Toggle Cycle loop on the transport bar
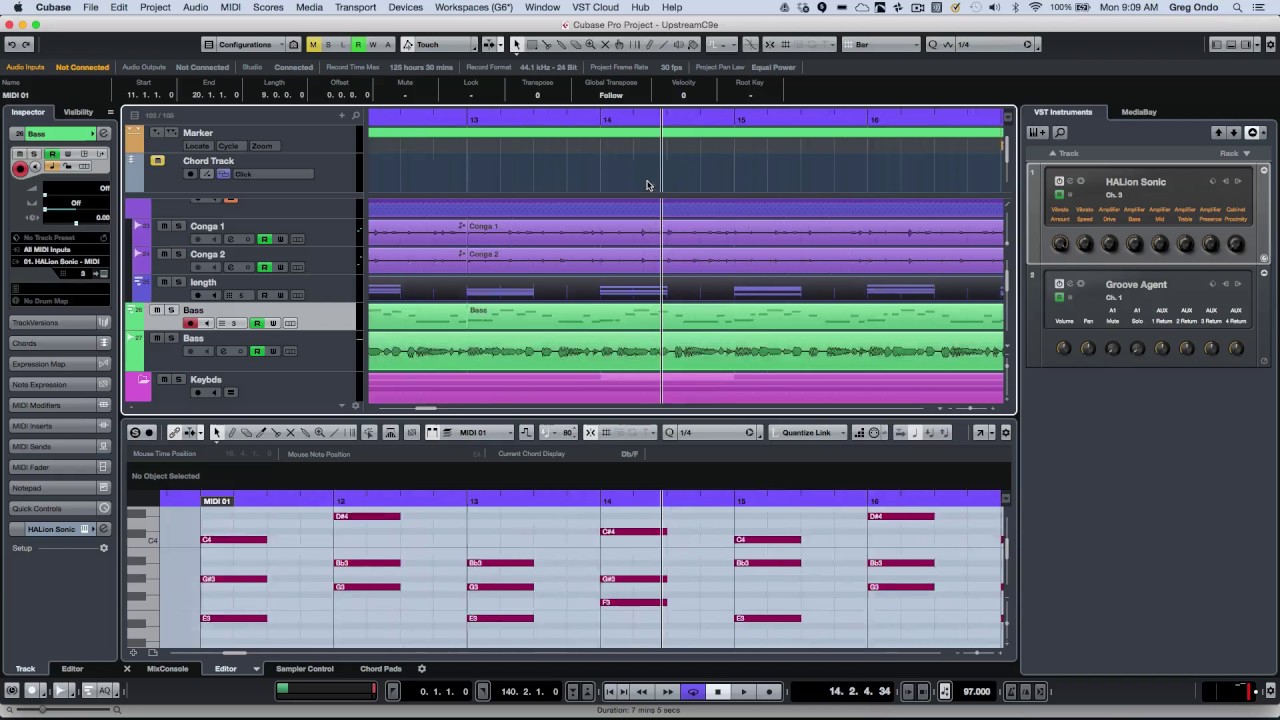This screenshot has height=720, width=1280. (692, 691)
